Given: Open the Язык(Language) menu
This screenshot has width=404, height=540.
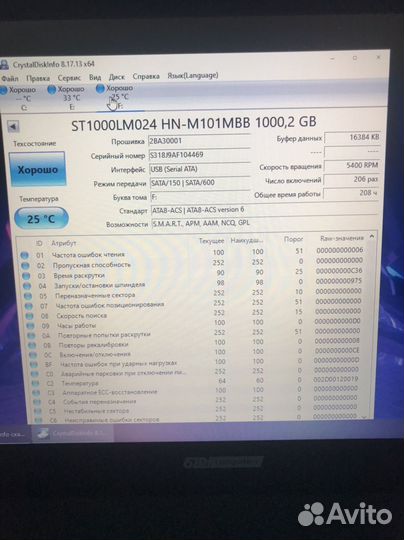Looking at the screenshot, I should click(x=193, y=75).
